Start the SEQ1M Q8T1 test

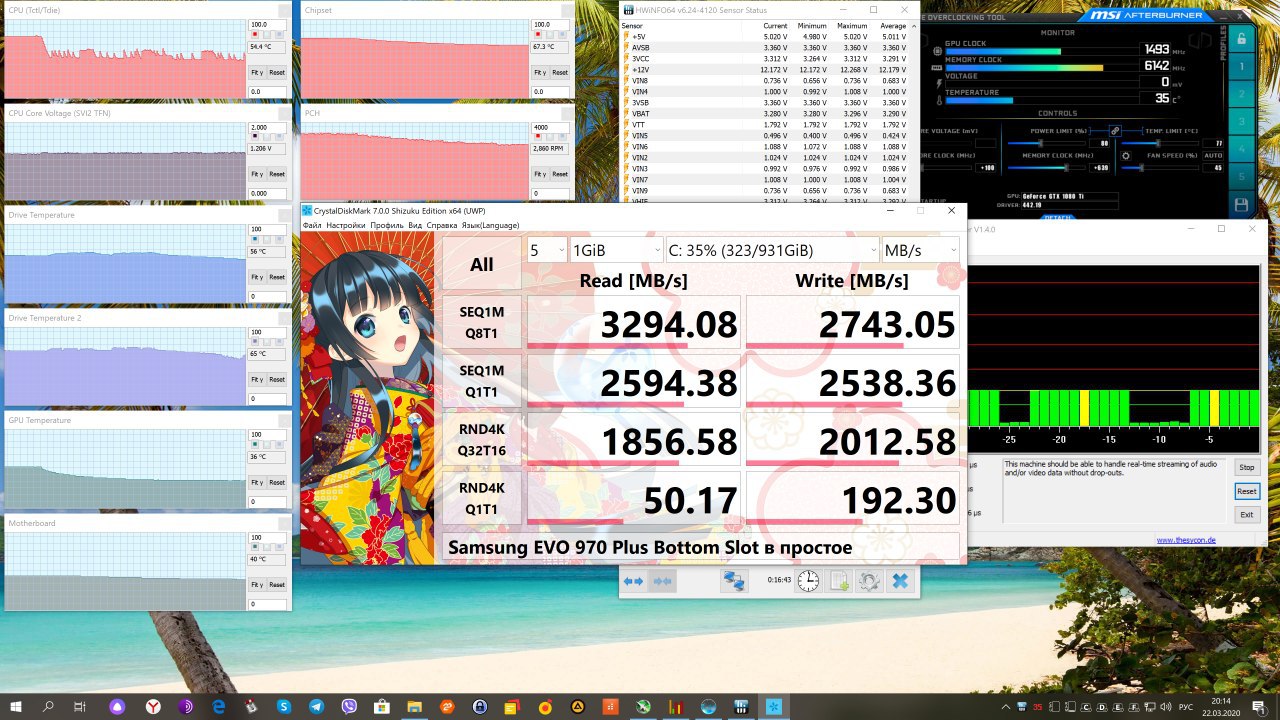(482, 322)
